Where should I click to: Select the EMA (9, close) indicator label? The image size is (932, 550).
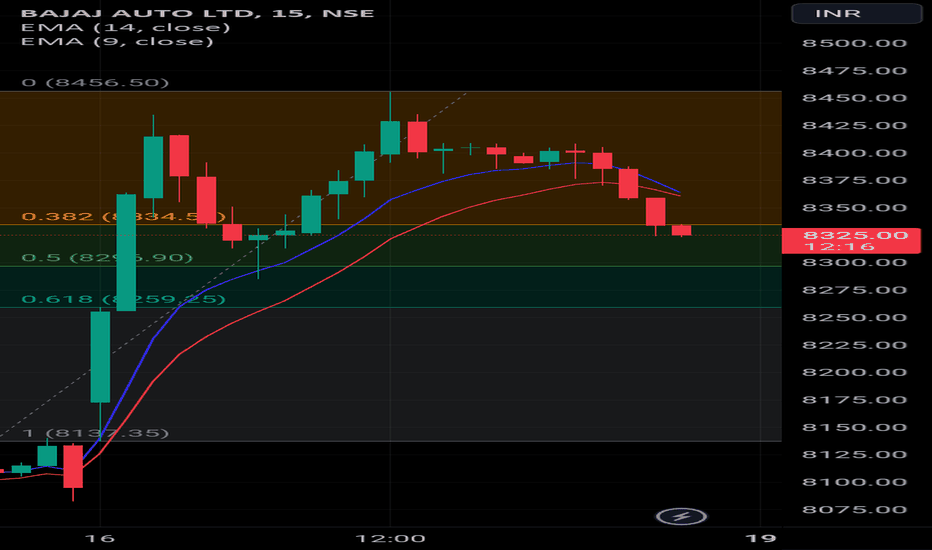pos(117,41)
